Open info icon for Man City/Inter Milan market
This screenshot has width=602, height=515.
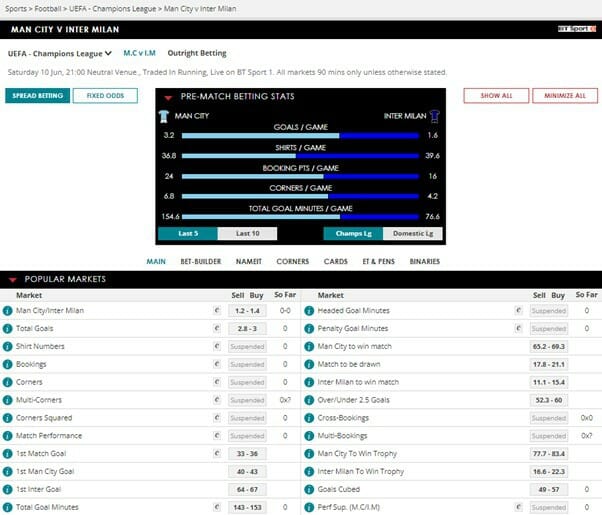pos(7,311)
